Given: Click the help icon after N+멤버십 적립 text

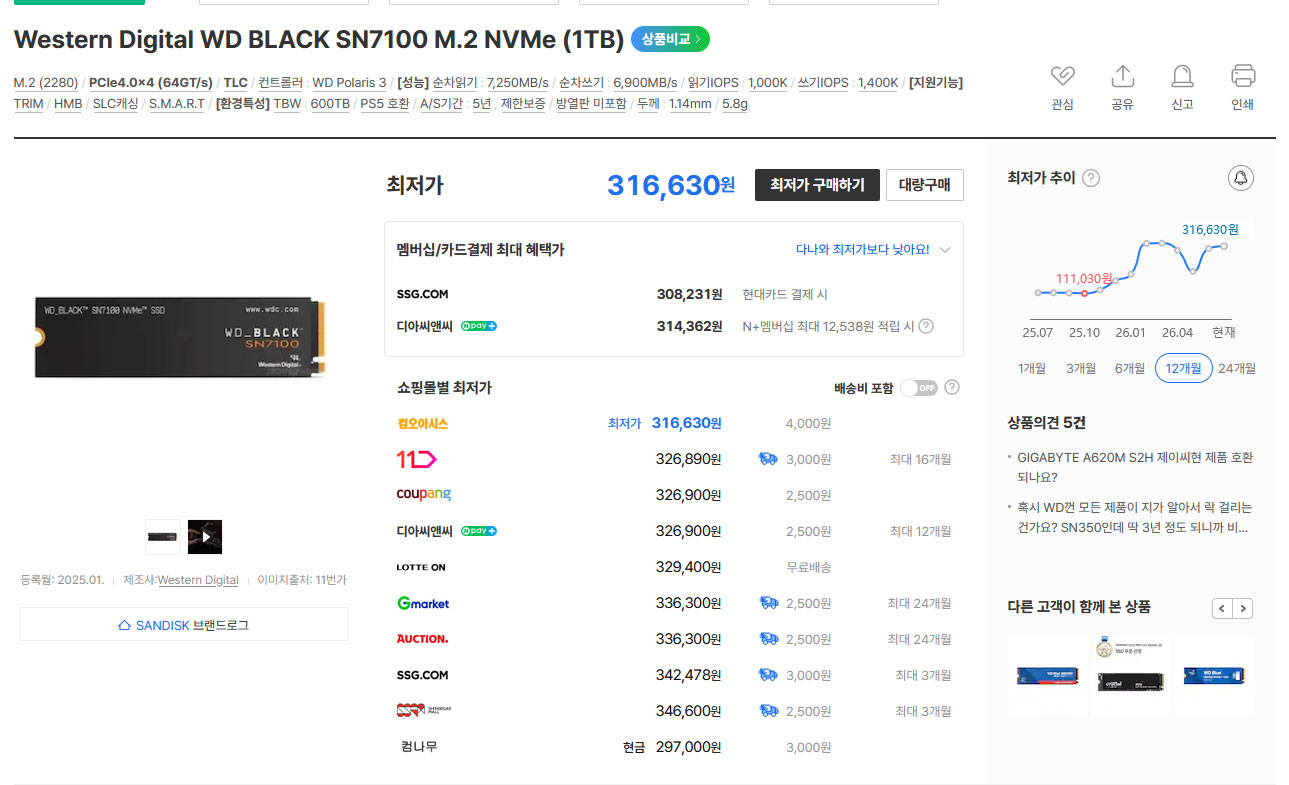Looking at the screenshot, I should [926, 326].
